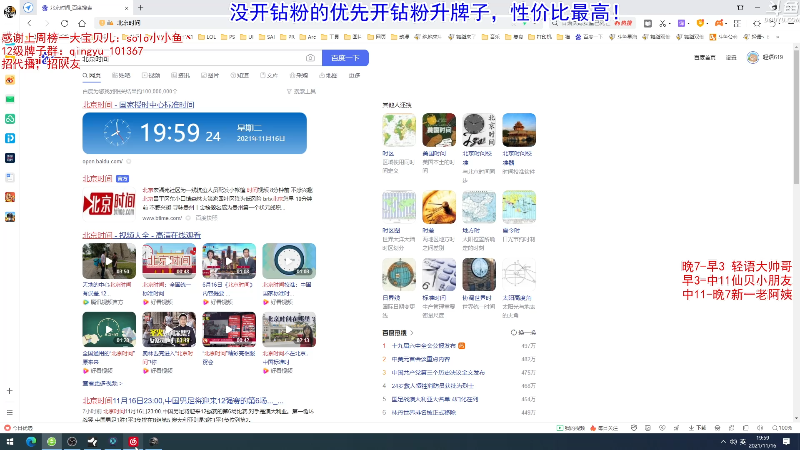Click the 100% zoom control in status bar
The width and height of the screenshot is (800, 450).
click(x=782, y=428)
